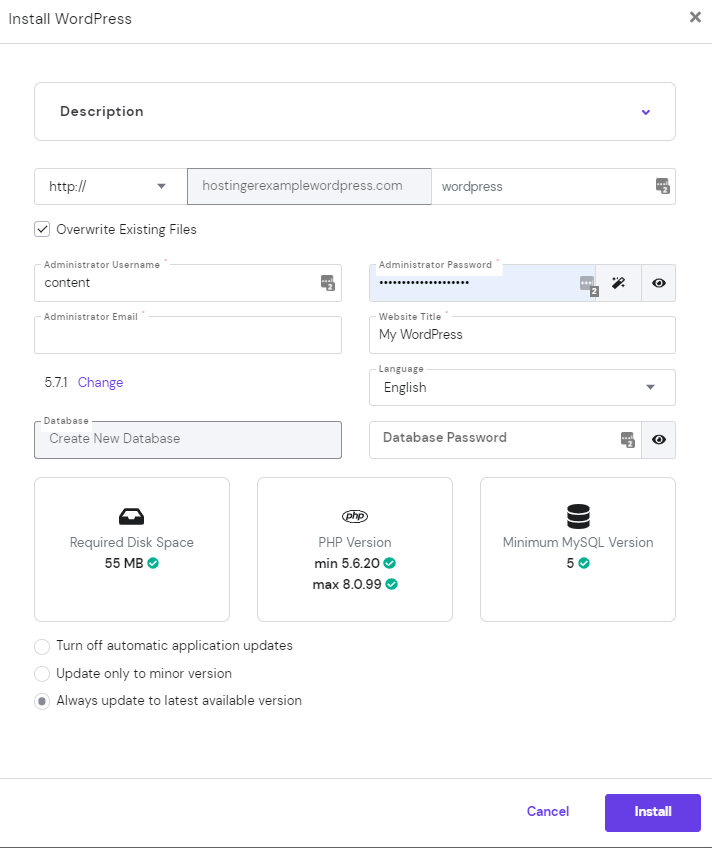Show database password with eye icon
This screenshot has height=848, width=712.
(658, 440)
